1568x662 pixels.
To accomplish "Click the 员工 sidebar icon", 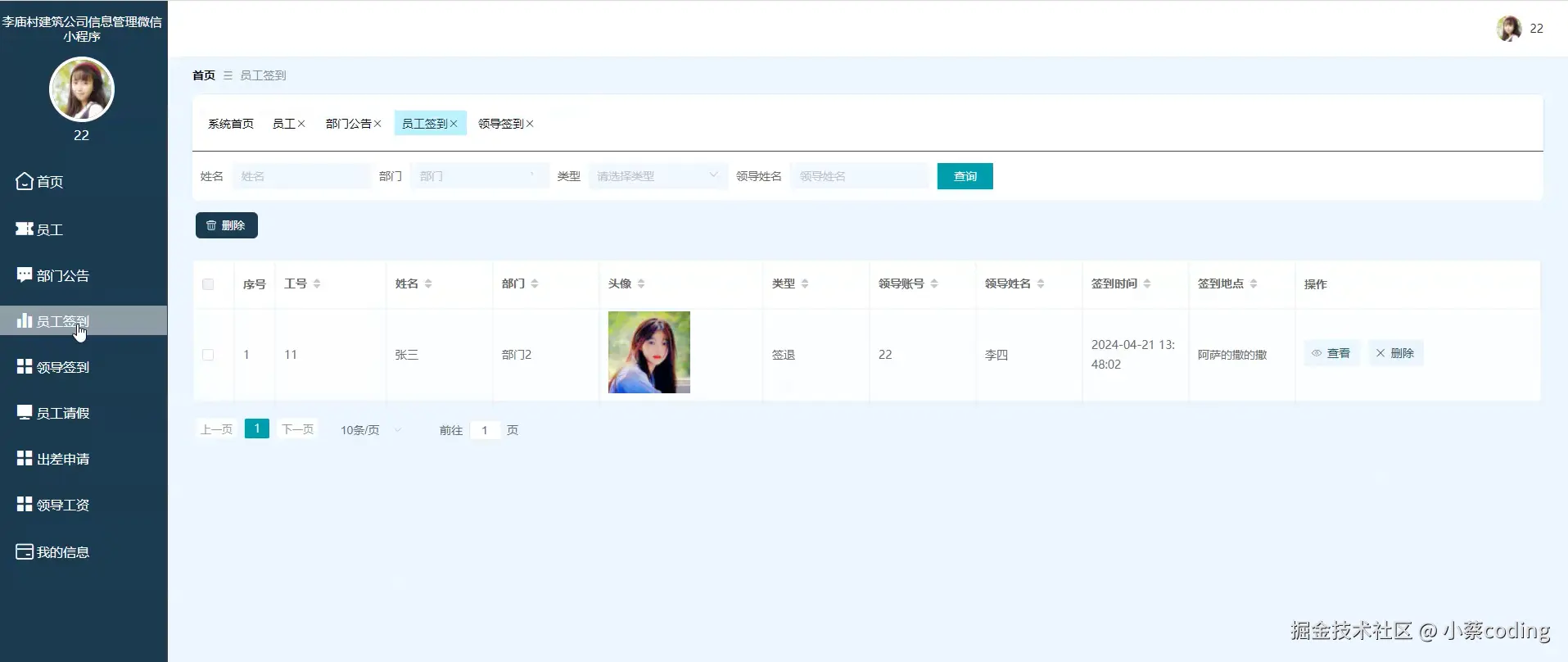I will [x=25, y=229].
